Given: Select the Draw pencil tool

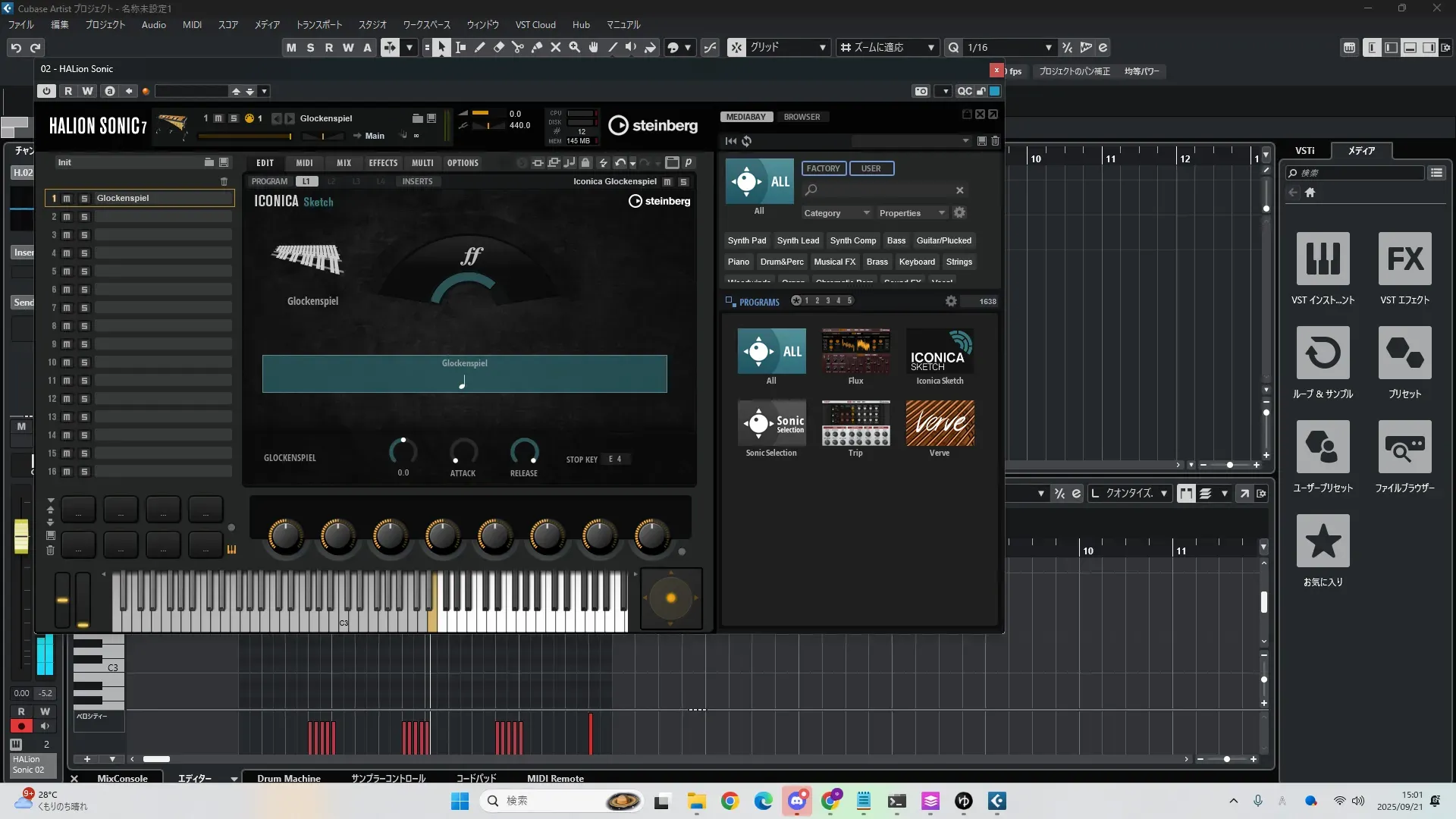Looking at the screenshot, I should coord(480,48).
